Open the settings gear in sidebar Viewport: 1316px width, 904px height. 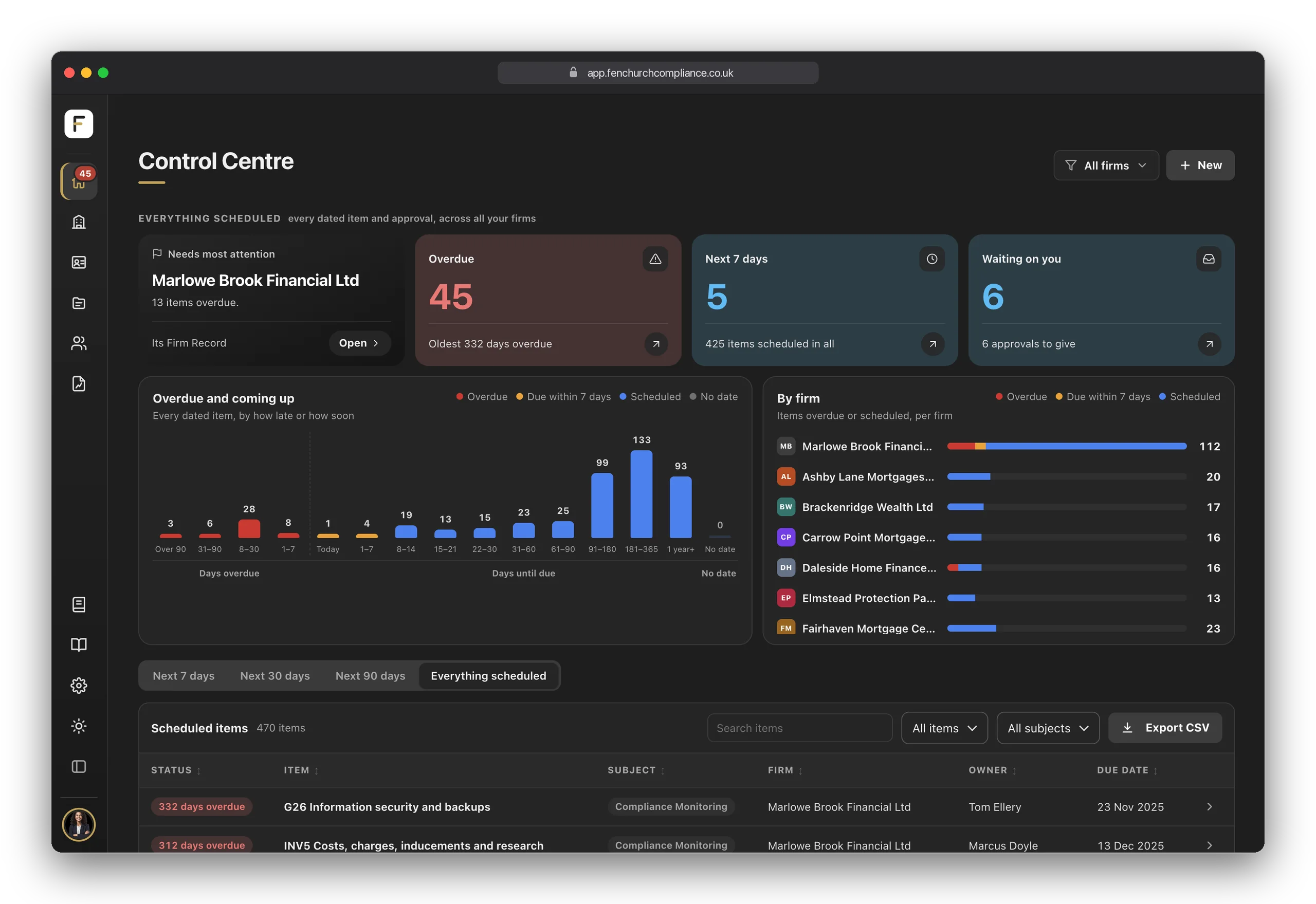click(79, 686)
